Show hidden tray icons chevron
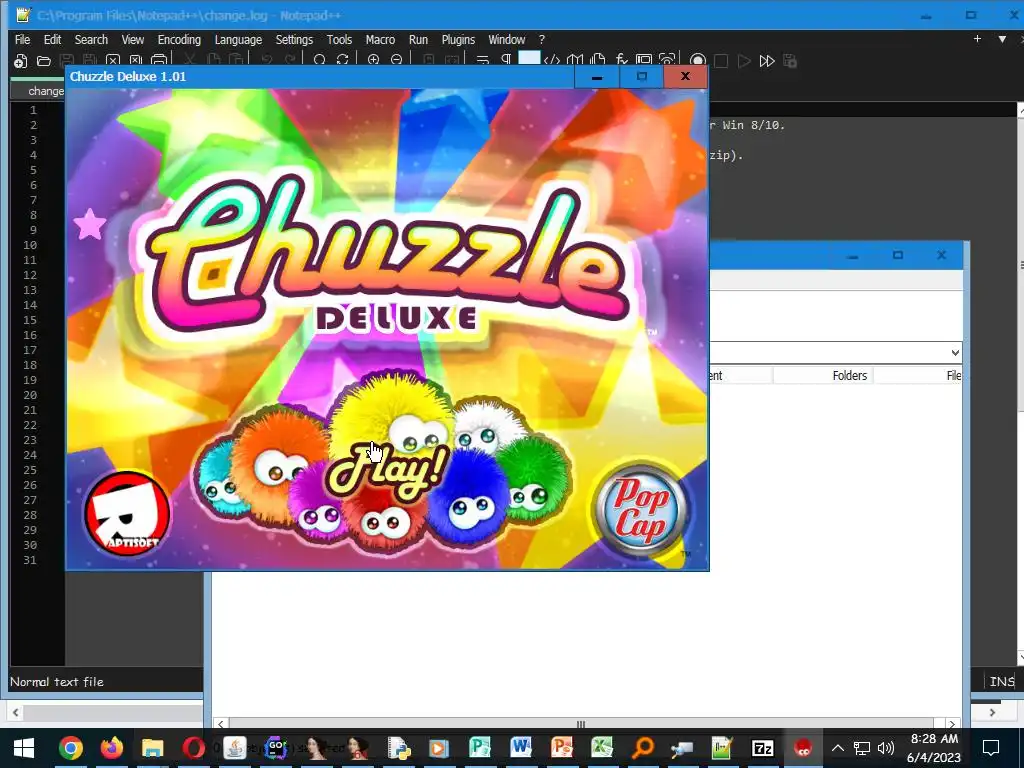The width and height of the screenshot is (1024, 768). pos(838,748)
